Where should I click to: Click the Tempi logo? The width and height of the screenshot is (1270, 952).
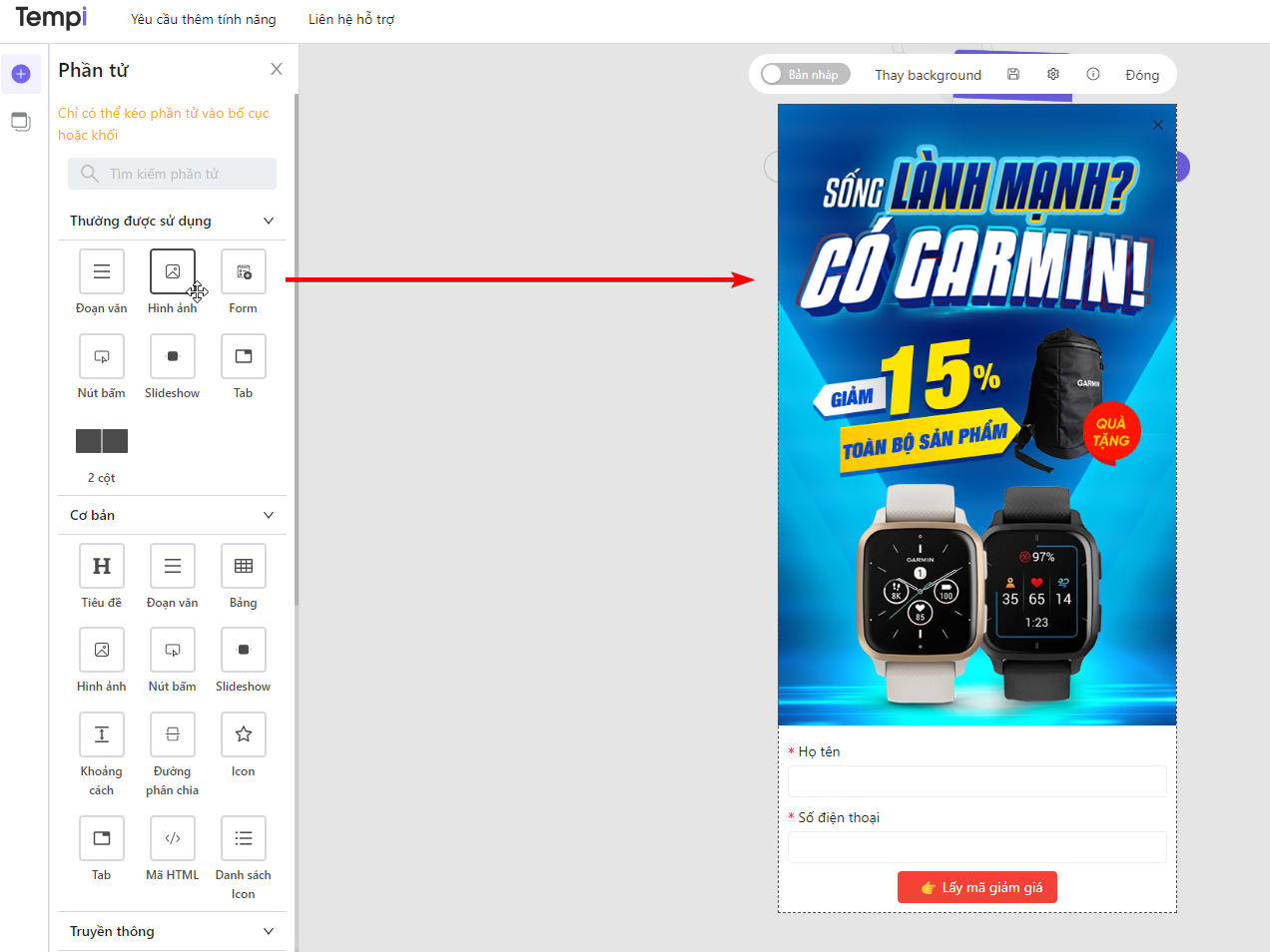(x=51, y=18)
